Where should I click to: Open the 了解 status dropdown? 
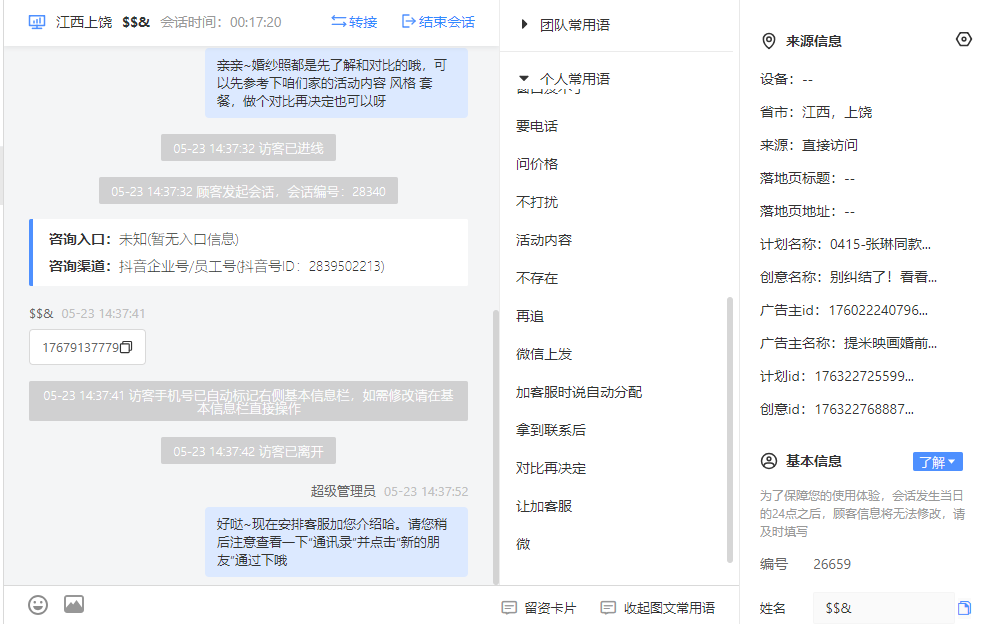click(x=938, y=462)
